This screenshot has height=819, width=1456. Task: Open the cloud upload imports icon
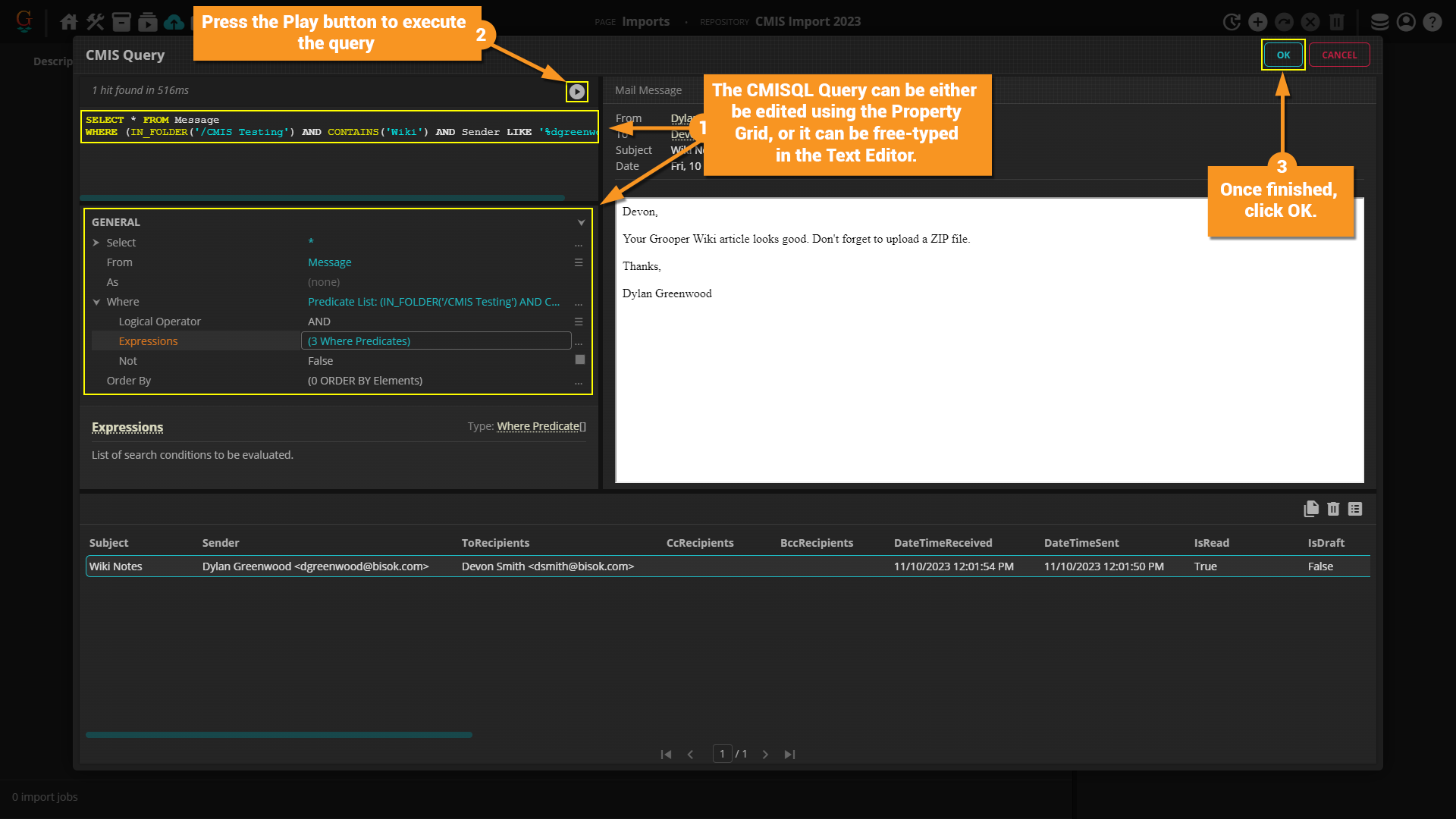(x=174, y=22)
